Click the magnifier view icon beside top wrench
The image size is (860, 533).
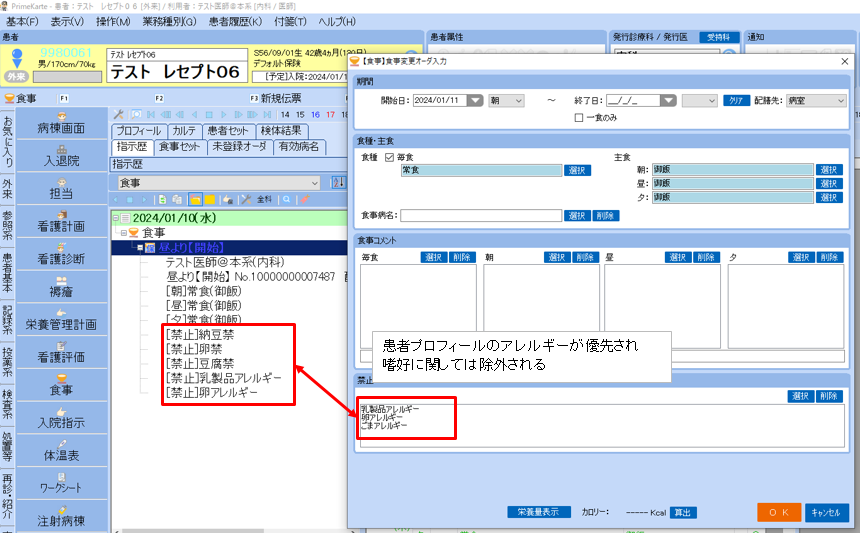pos(136,115)
